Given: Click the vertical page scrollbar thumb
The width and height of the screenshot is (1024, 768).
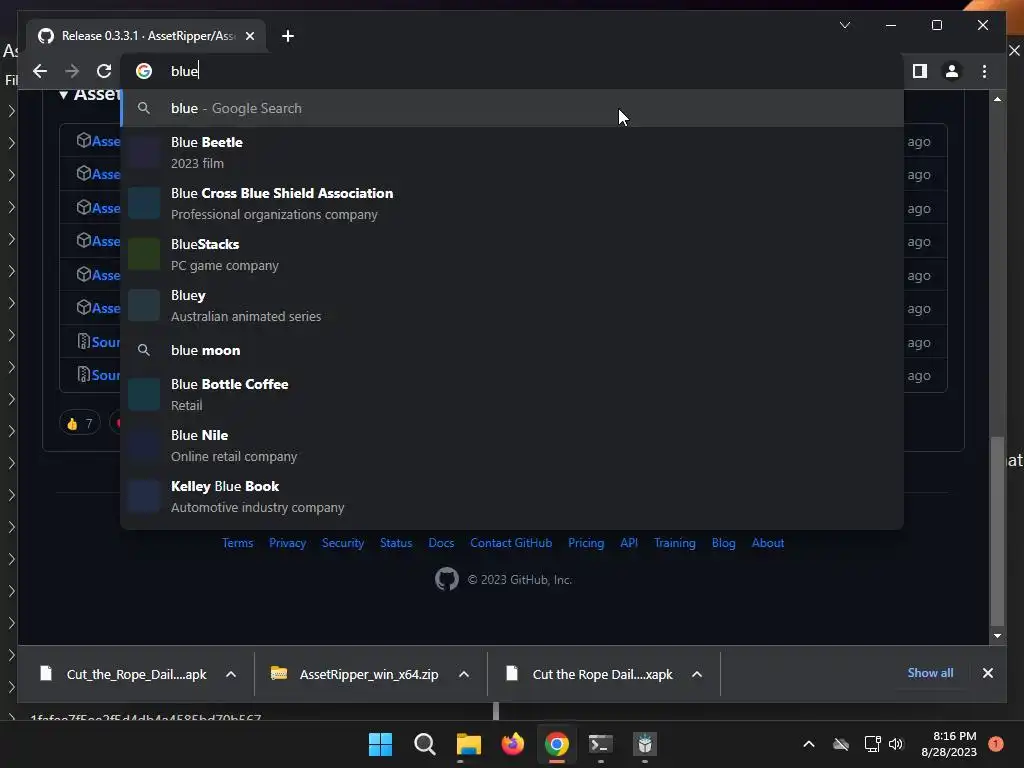Looking at the screenshot, I should pyautogui.click(x=997, y=530).
